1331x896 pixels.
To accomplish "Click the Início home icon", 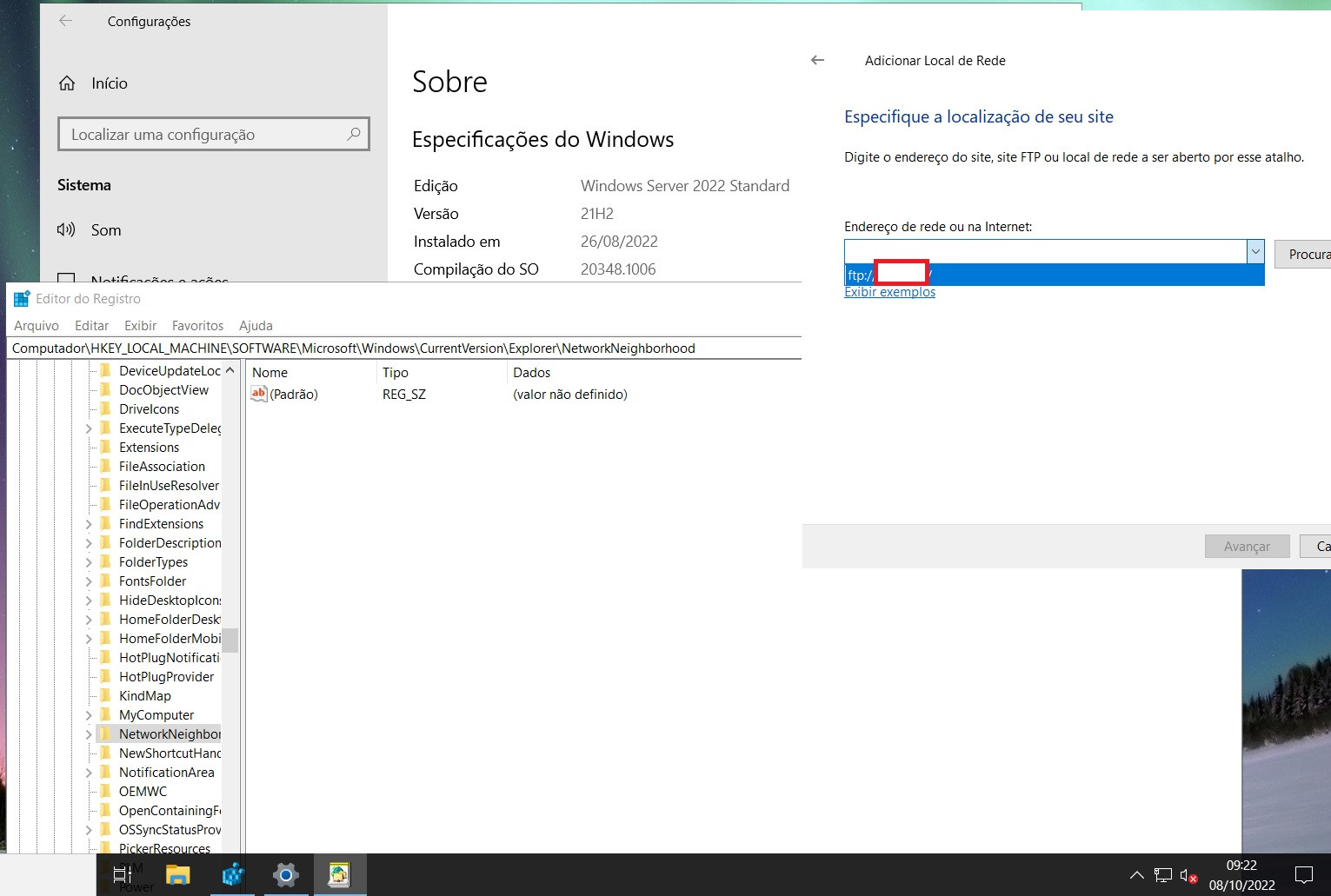I will pos(67,83).
